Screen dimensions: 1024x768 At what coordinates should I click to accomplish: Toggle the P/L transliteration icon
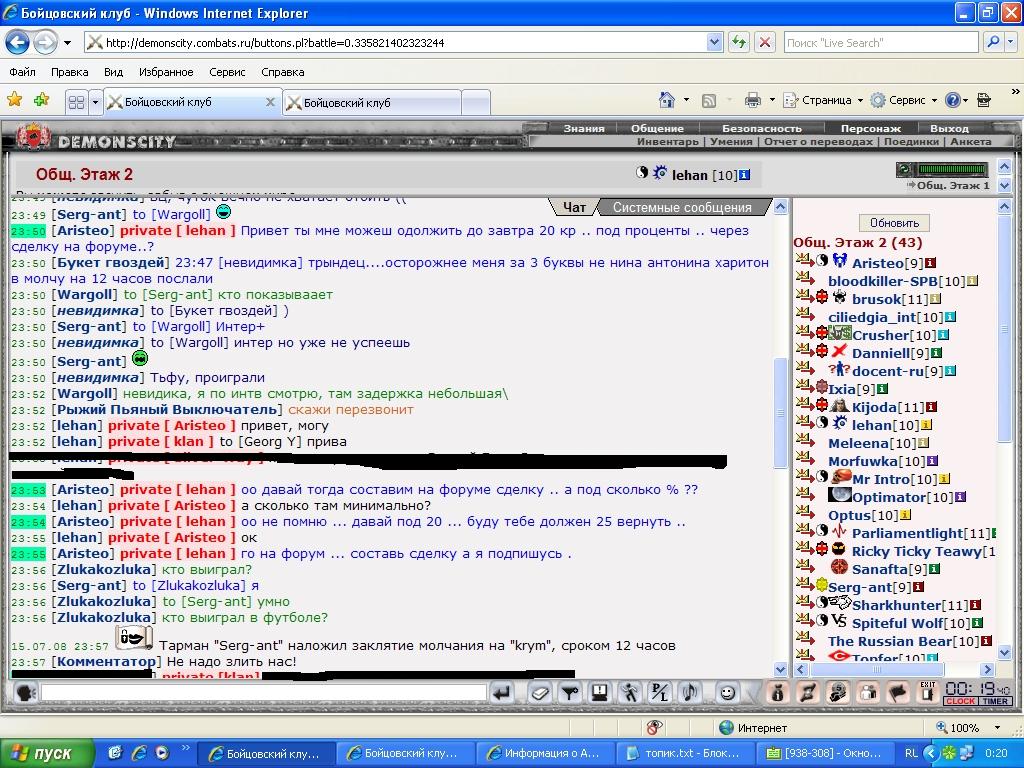pos(660,692)
